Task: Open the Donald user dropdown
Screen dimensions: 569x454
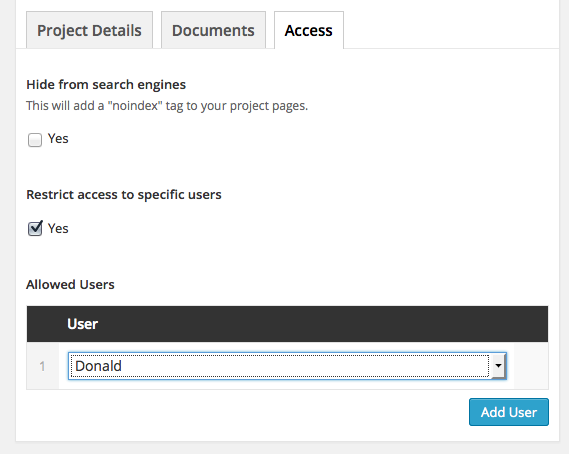Action: coord(287,366)
